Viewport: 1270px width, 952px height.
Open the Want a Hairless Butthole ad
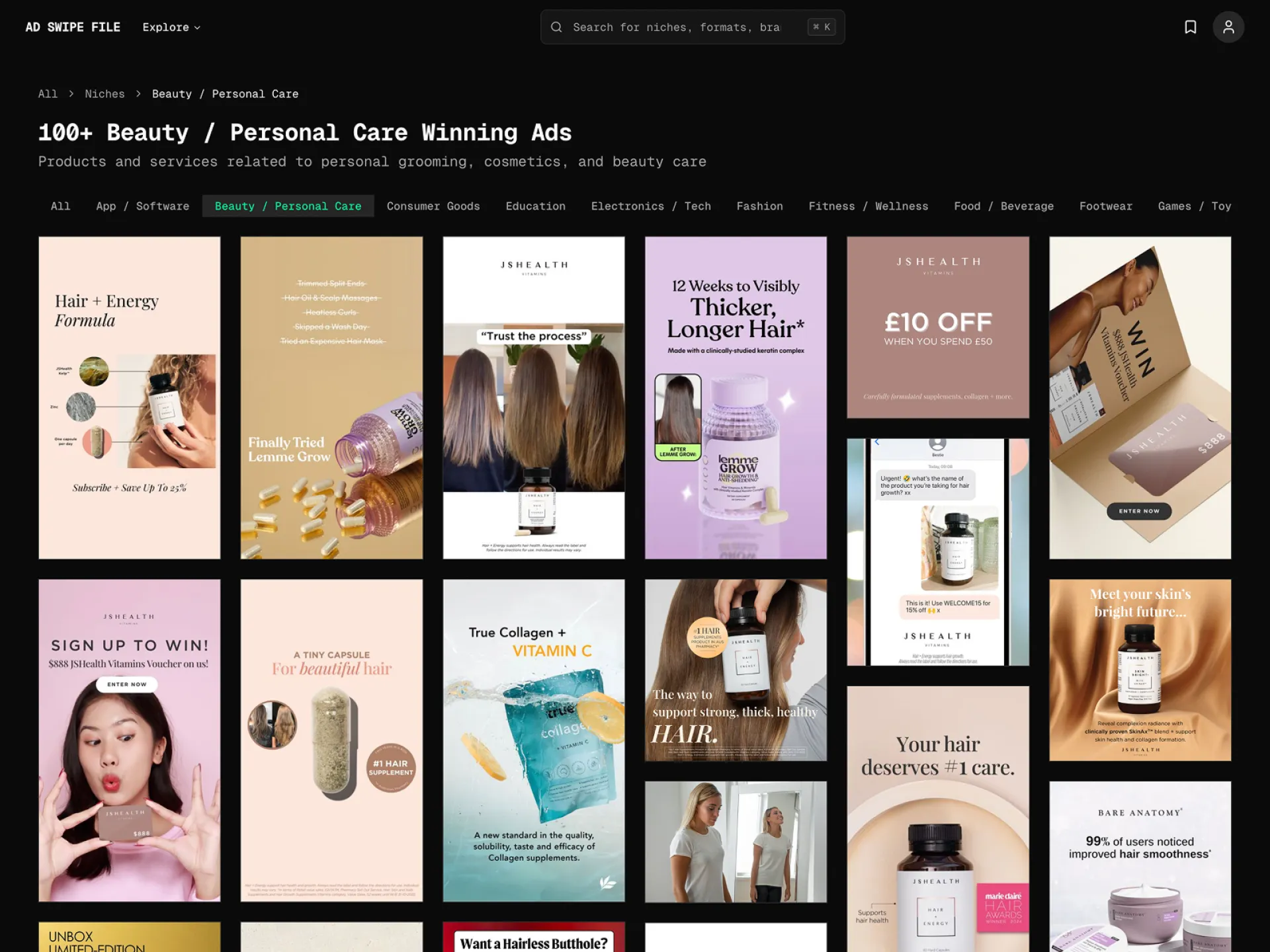(x=534, y=937)
